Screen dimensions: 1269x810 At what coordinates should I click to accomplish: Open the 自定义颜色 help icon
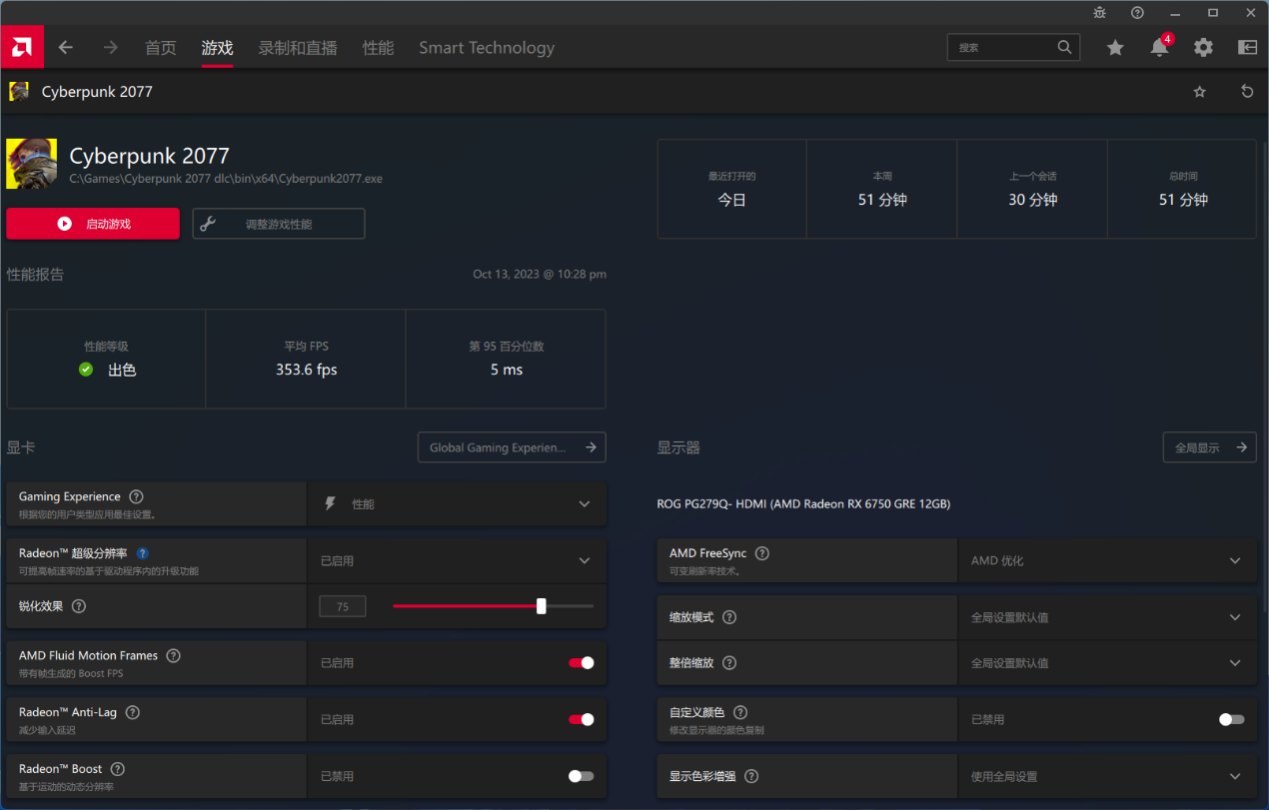pyautogui.click(x=740, y=712)
